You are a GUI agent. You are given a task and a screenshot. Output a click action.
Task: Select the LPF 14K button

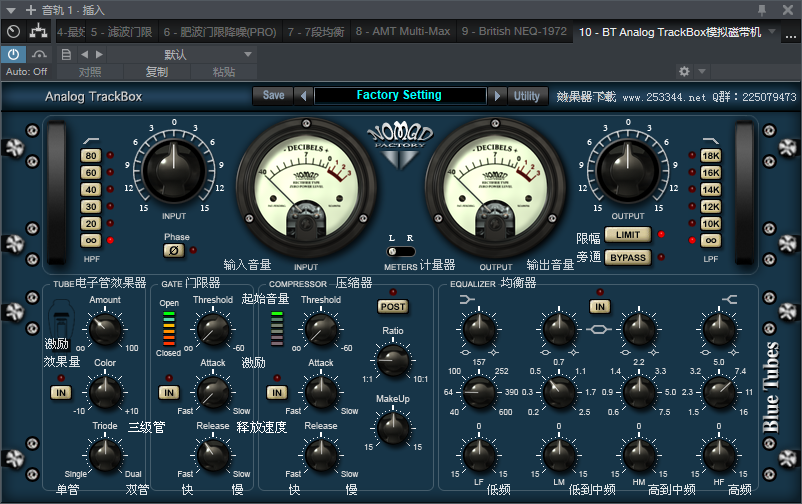point(711,190)
